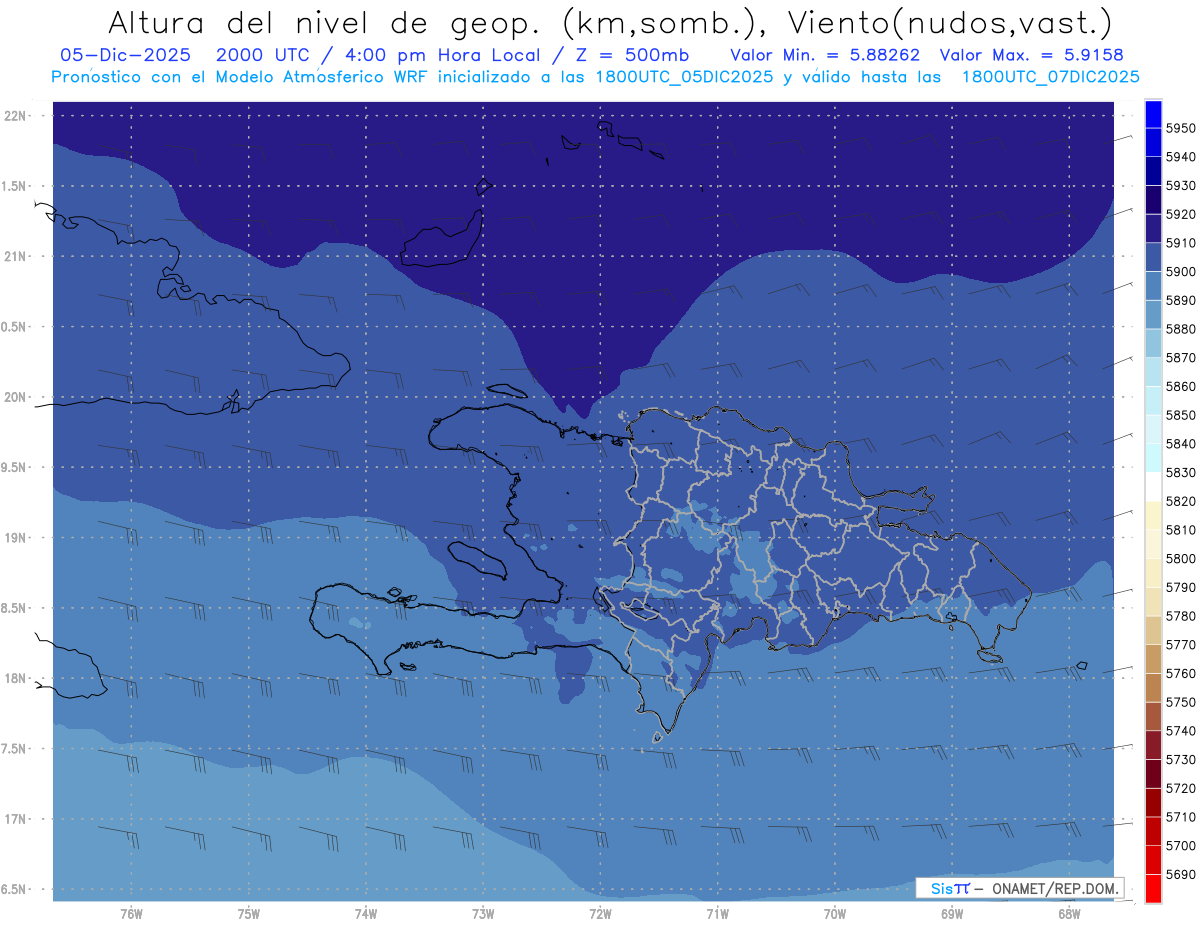Click '4:00 pm Hora Local' text

[x=444, y=55]
